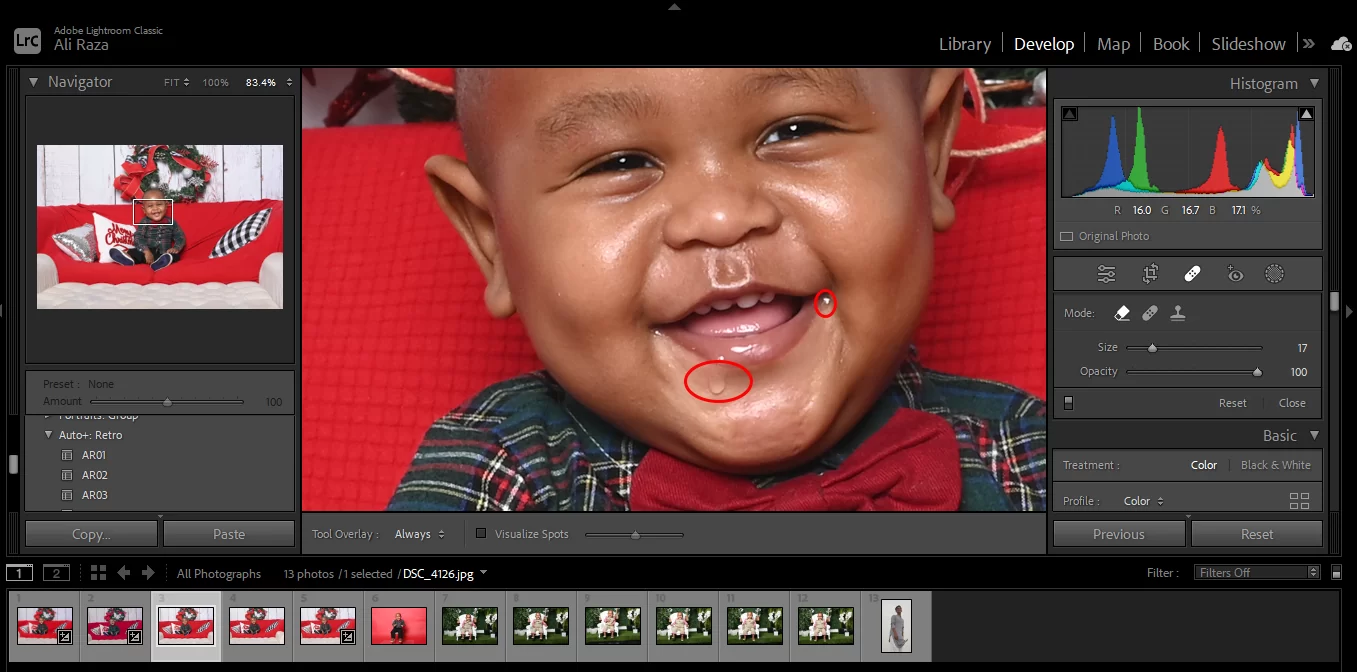The image size is (1357, 672).
Task: Open the Map module
Action: (x=1113, y=44)
